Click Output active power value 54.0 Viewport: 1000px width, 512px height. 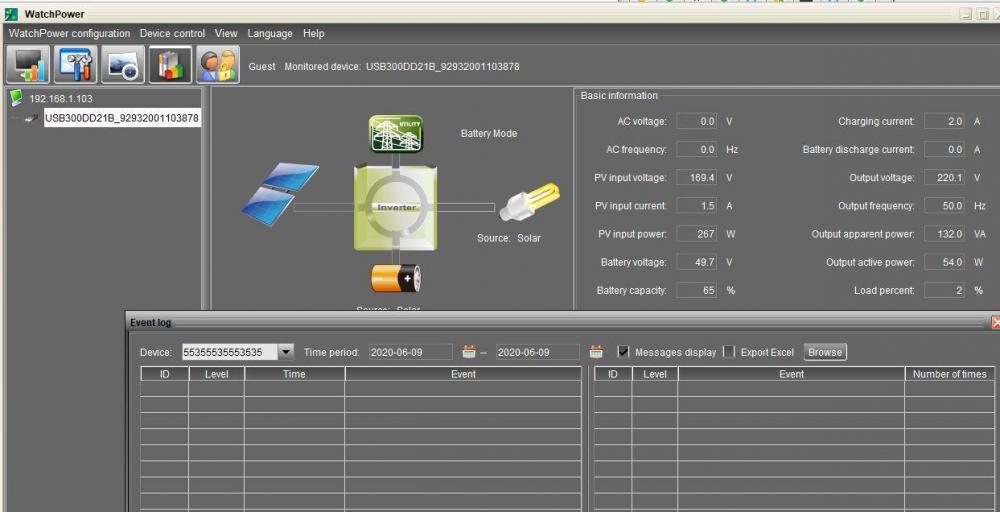945,262
